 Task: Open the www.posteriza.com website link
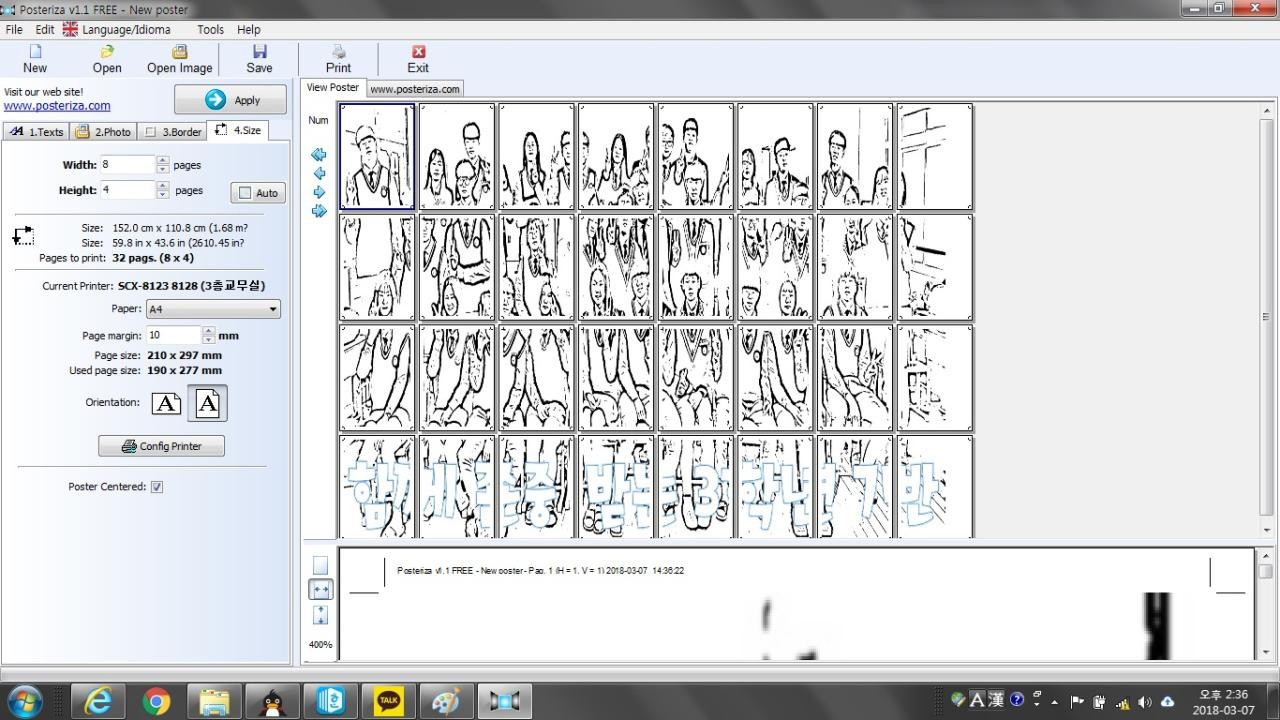pos(57,106)
